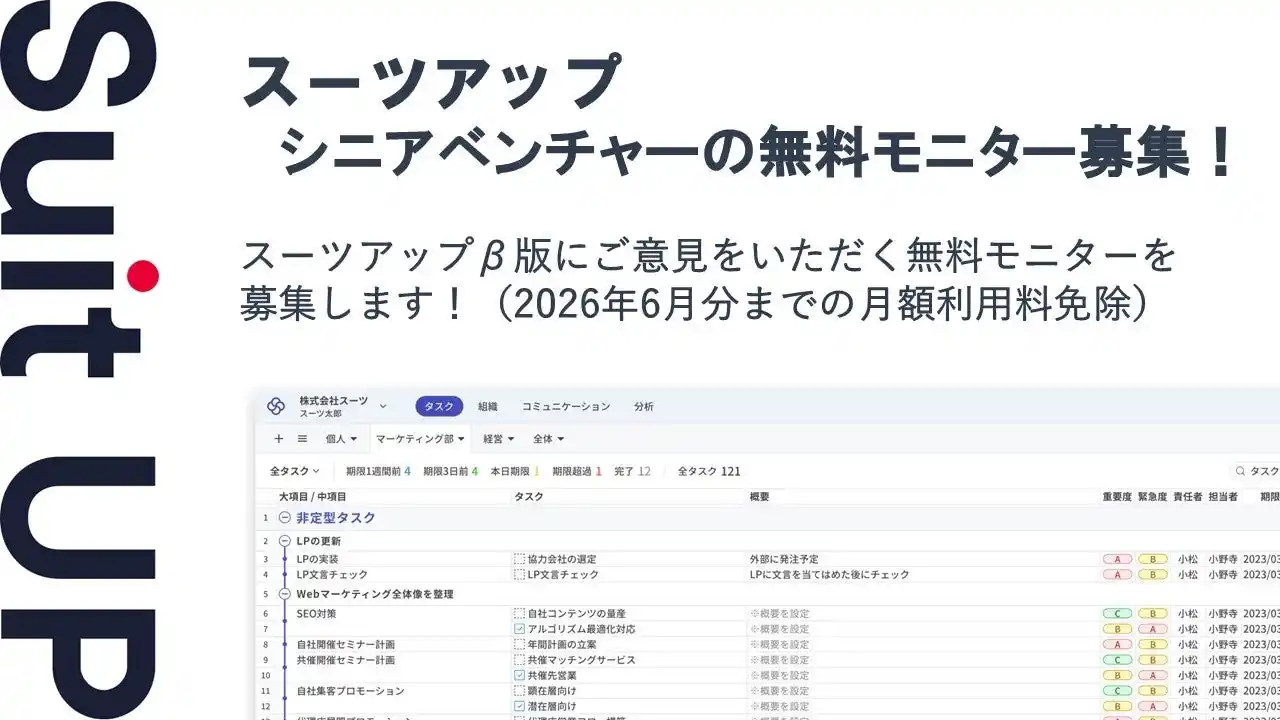
Task: Click the red A importance badge on LPの実装
Action: tap(1117, 559)
